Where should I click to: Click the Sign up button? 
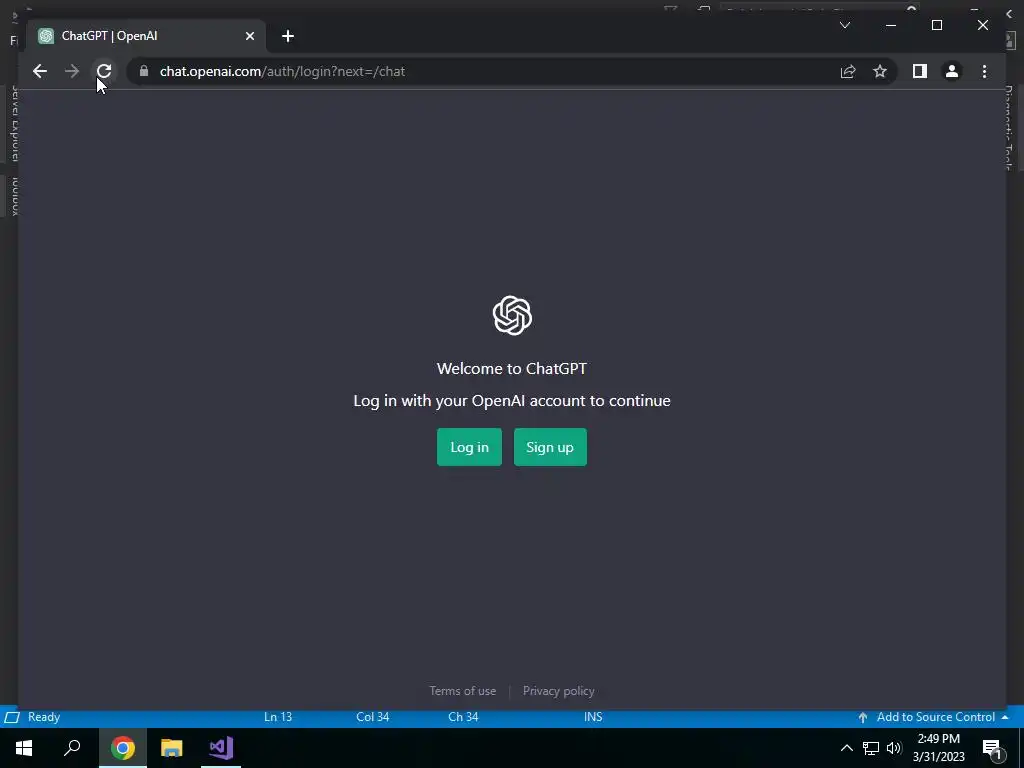tap(550, 447)
